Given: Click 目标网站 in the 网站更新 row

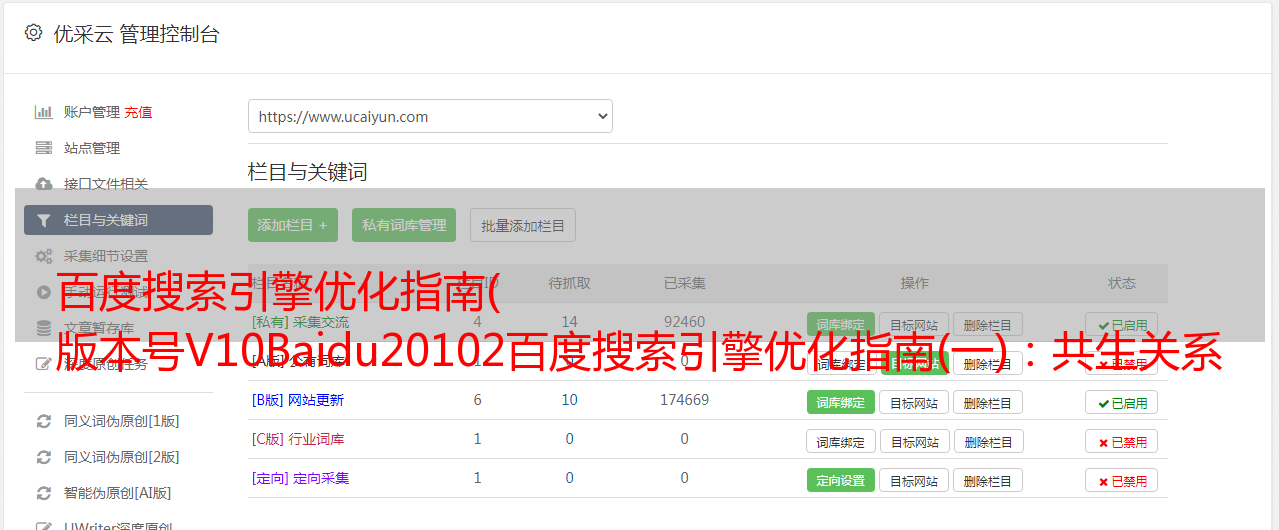Looking at the screenshot, I should [x=914, y=403].
